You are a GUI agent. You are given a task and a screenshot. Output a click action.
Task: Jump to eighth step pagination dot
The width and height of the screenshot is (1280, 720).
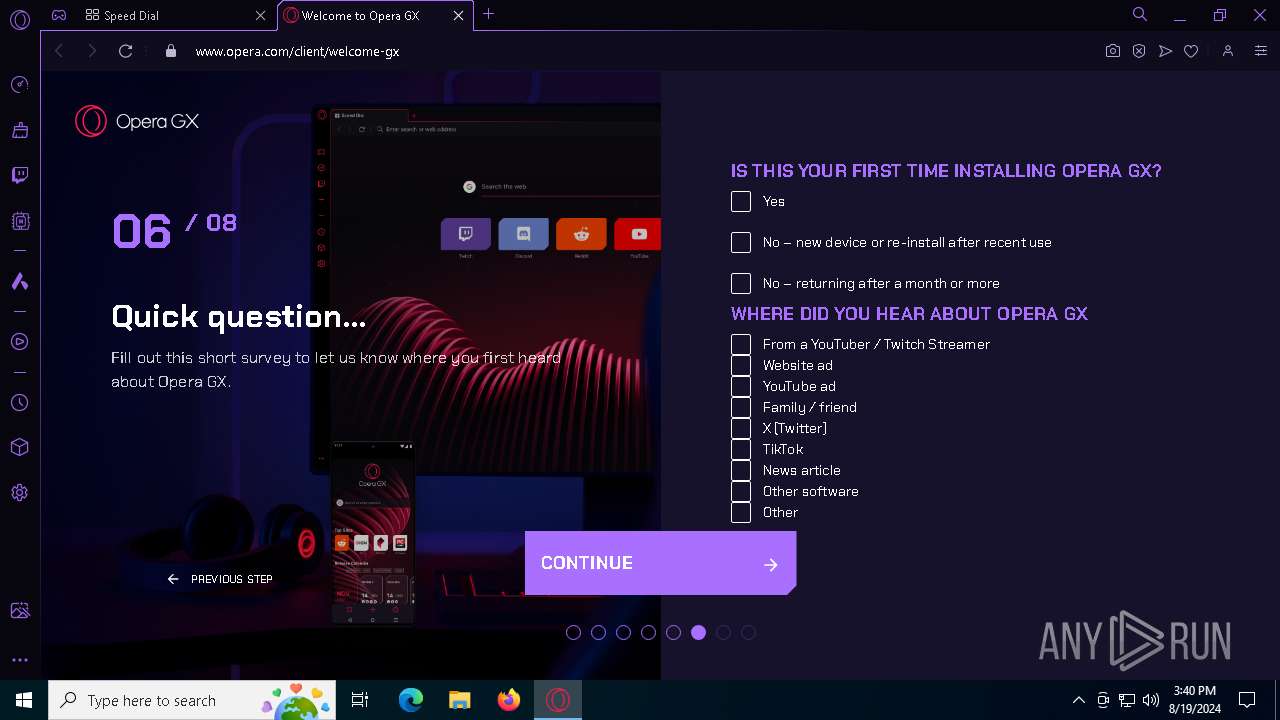click(x=748, y=632)
